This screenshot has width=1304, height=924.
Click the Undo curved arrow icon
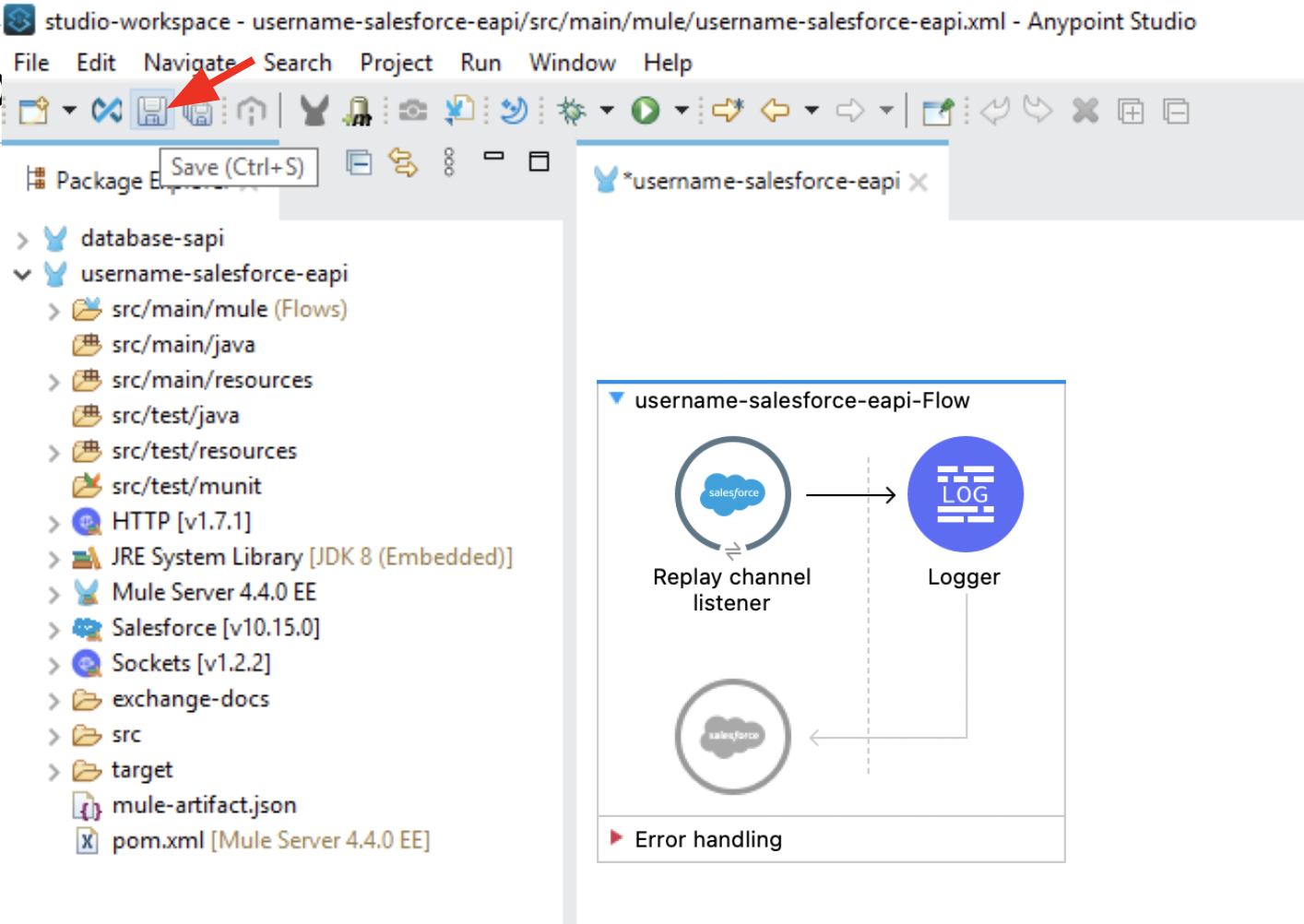pyautogui.click(x=994, y=111)
